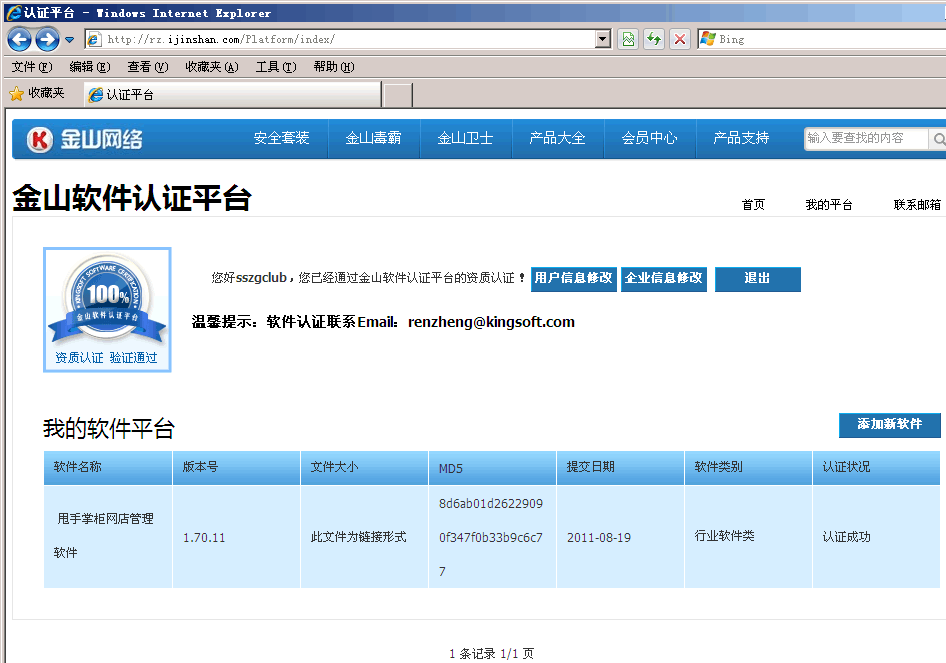Image resolution: width=946 pixels, height=663 pixels.
Task: Open the 查看 menu
Action: click(148, 66)
